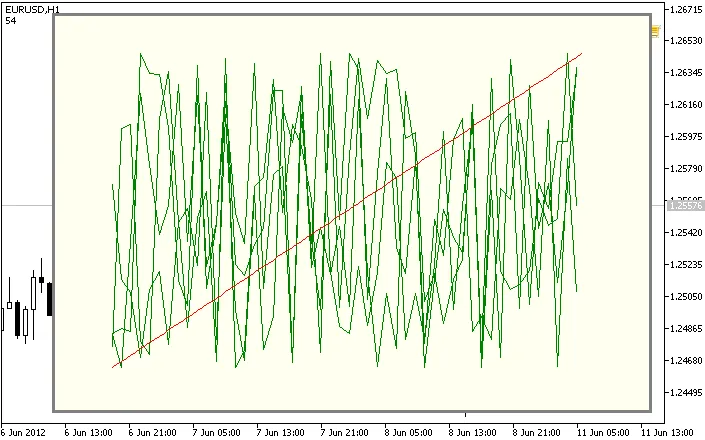Click the value 54 under the chart title
Screen dimensions: 705x440
point(10,21)
